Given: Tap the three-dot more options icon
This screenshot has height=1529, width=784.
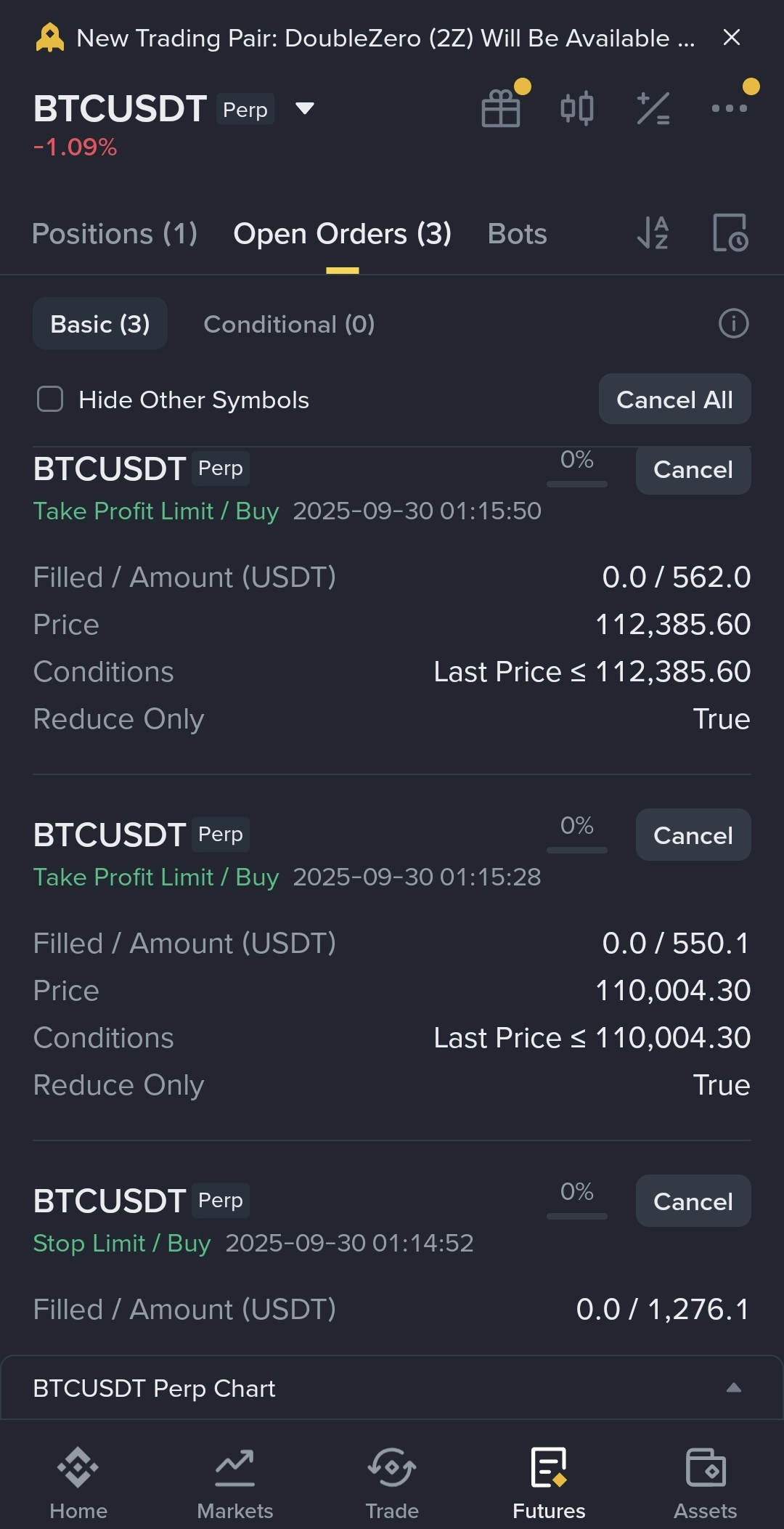Looking at the screenshot, I should (729, 109).
